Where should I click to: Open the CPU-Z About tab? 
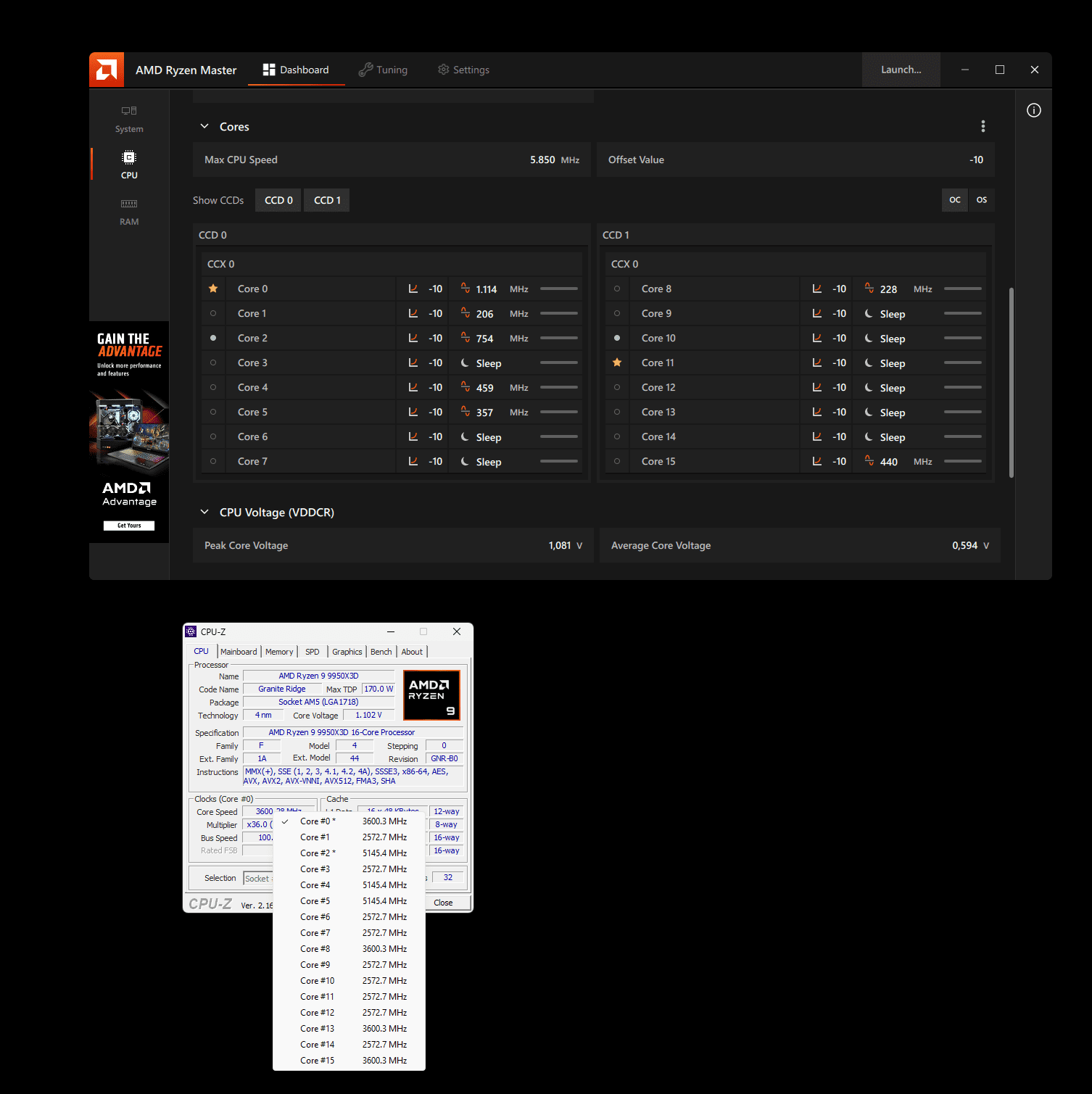(x=412, y=652)
